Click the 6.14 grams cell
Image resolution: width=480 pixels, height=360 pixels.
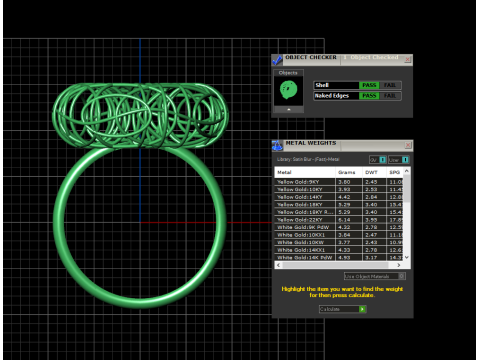pyautogui.click(x=349, y=220)
